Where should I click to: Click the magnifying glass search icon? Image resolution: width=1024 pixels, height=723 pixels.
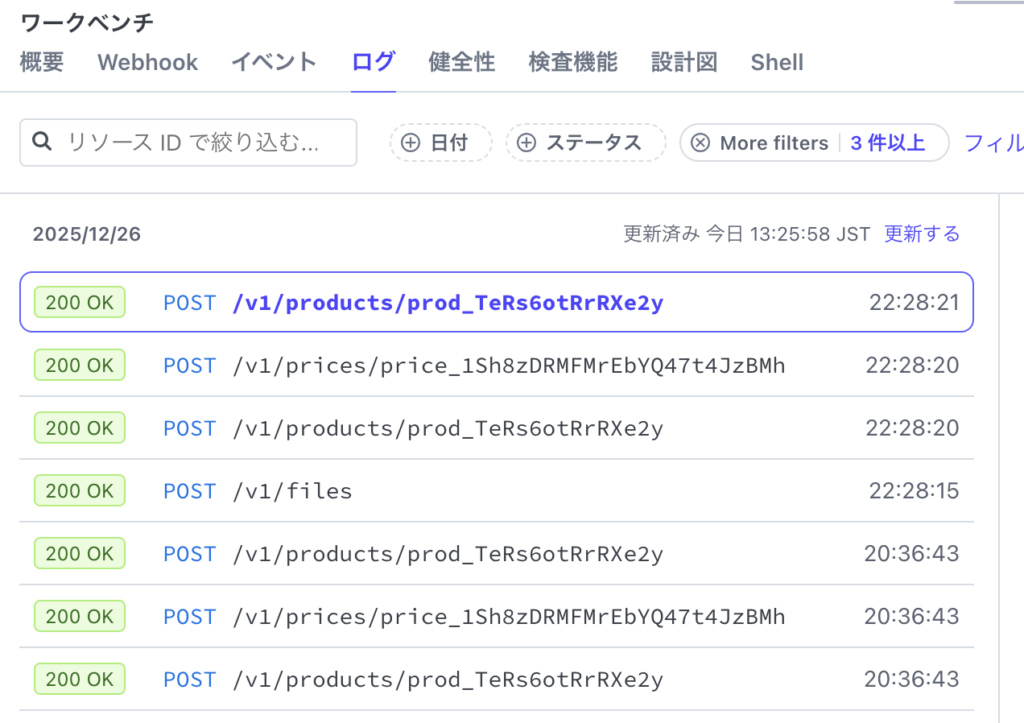[x=41, y=142]
